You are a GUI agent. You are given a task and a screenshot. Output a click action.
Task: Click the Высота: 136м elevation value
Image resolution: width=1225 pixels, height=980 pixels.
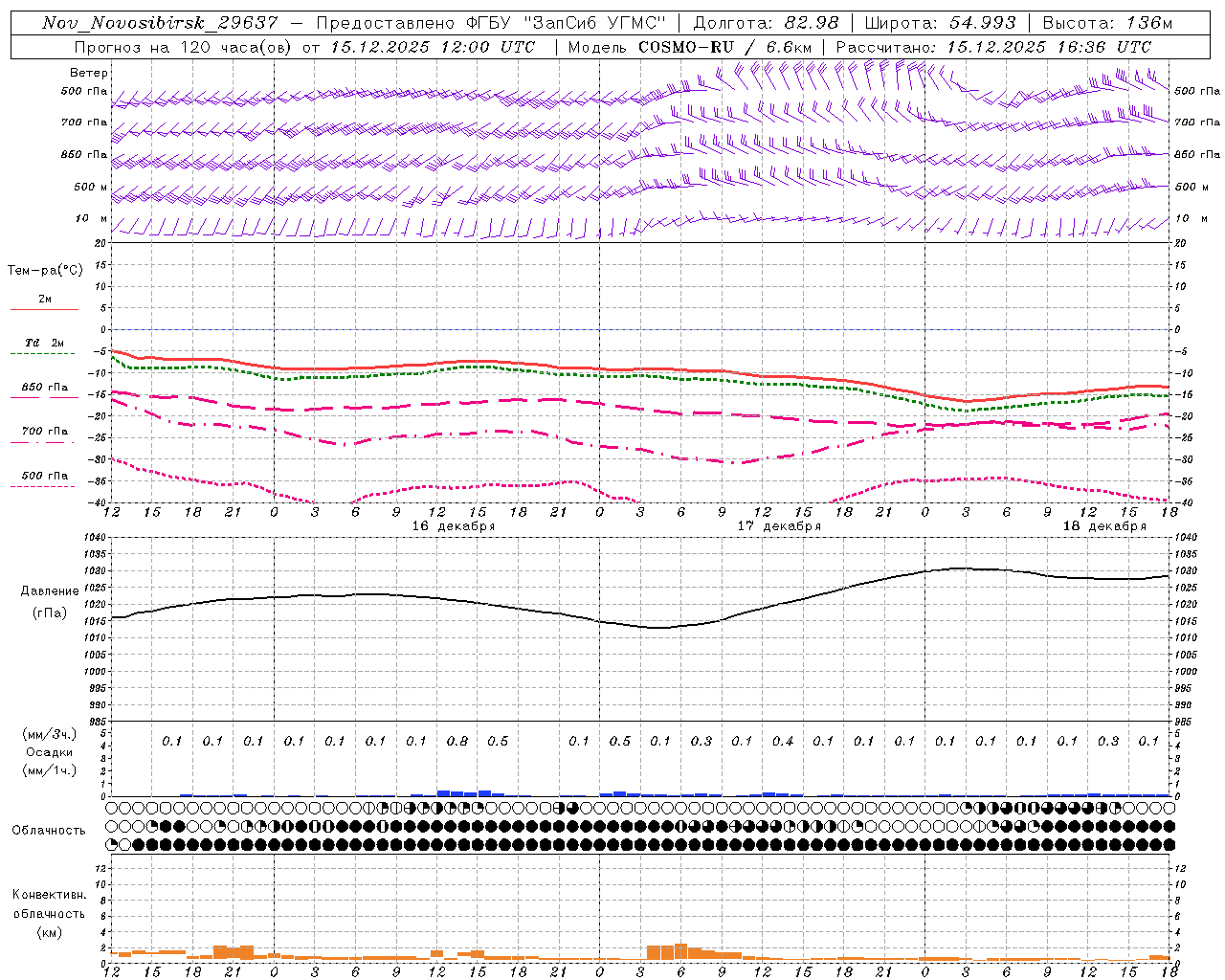1107,23
